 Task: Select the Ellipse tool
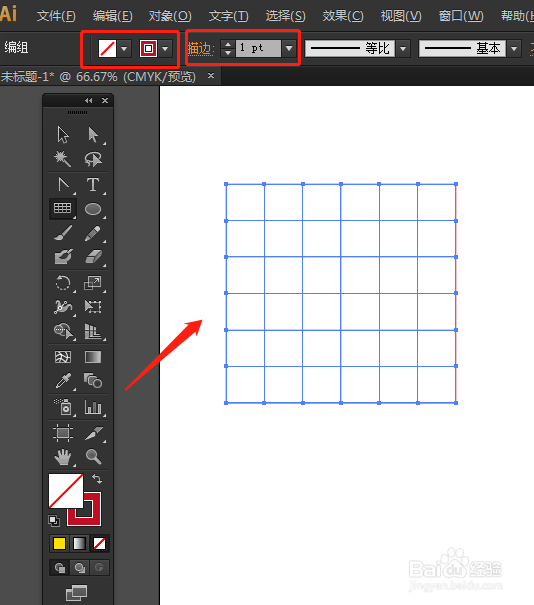pos(93,209)
